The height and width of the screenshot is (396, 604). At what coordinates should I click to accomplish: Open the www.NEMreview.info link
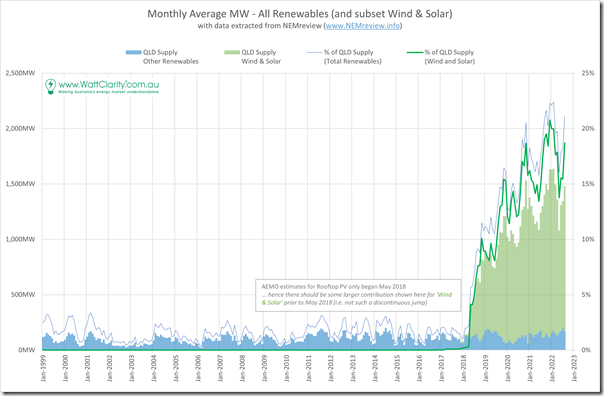tap(363, 26)
